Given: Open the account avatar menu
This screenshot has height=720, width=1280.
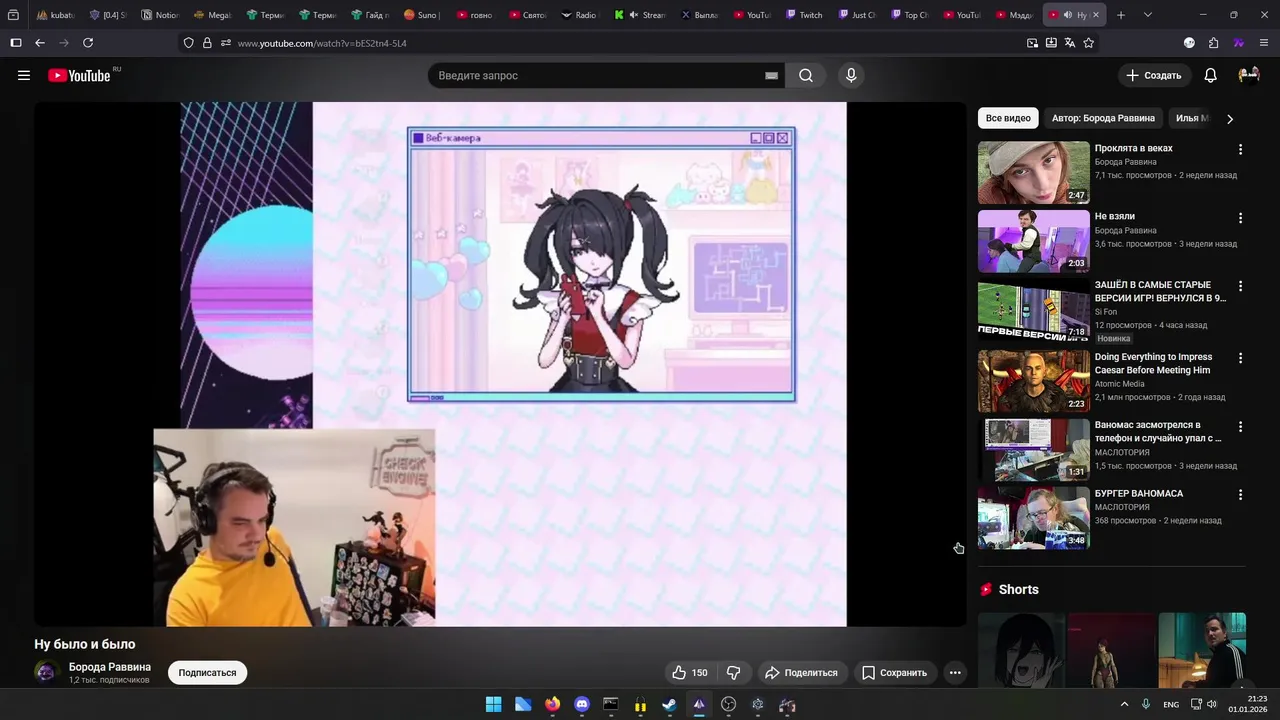Looking at the screenshot, I should (1248, 75).
